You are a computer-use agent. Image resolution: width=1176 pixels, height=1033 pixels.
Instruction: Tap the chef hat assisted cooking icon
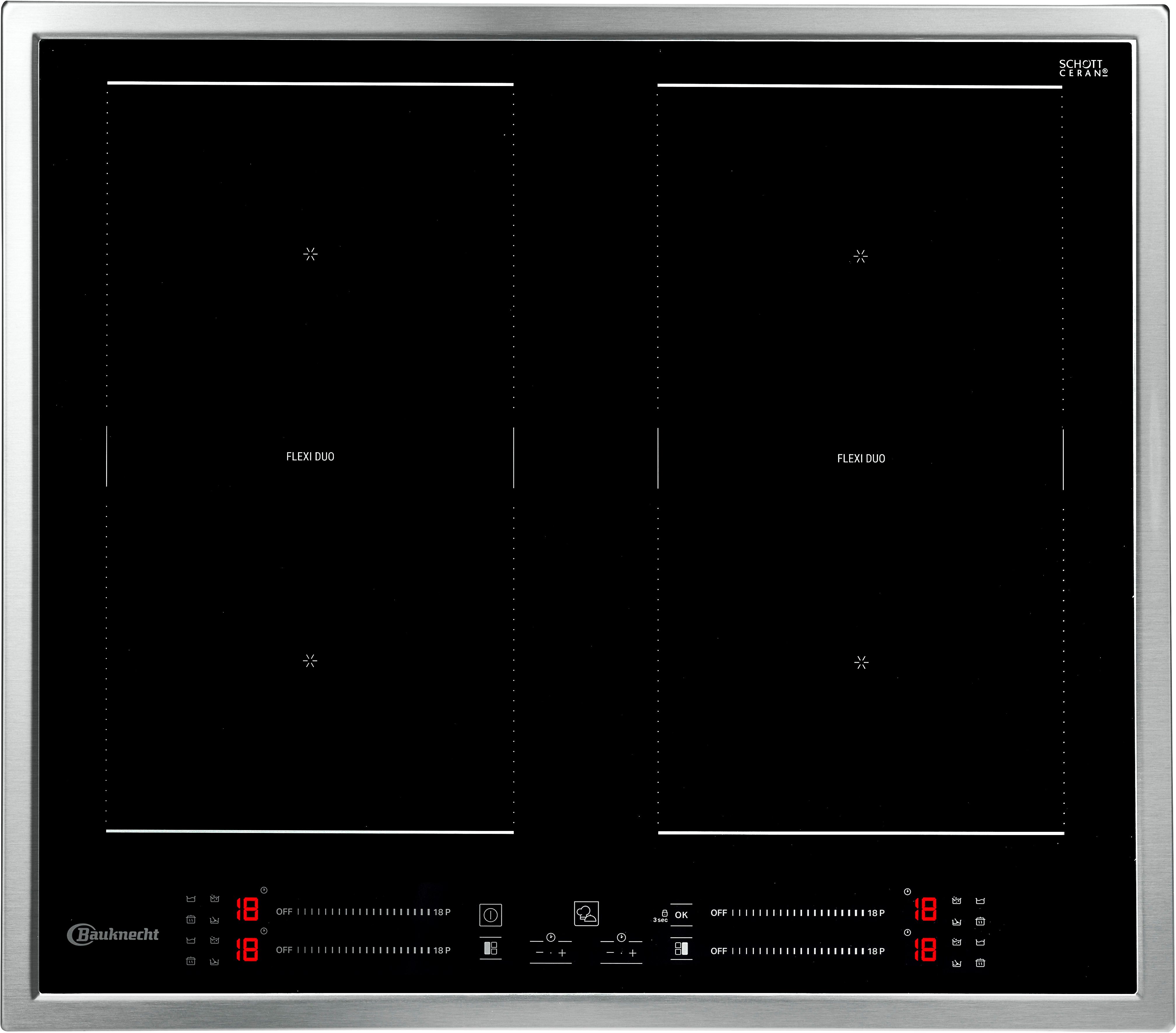pyautogui.click(x=586, y=913)
